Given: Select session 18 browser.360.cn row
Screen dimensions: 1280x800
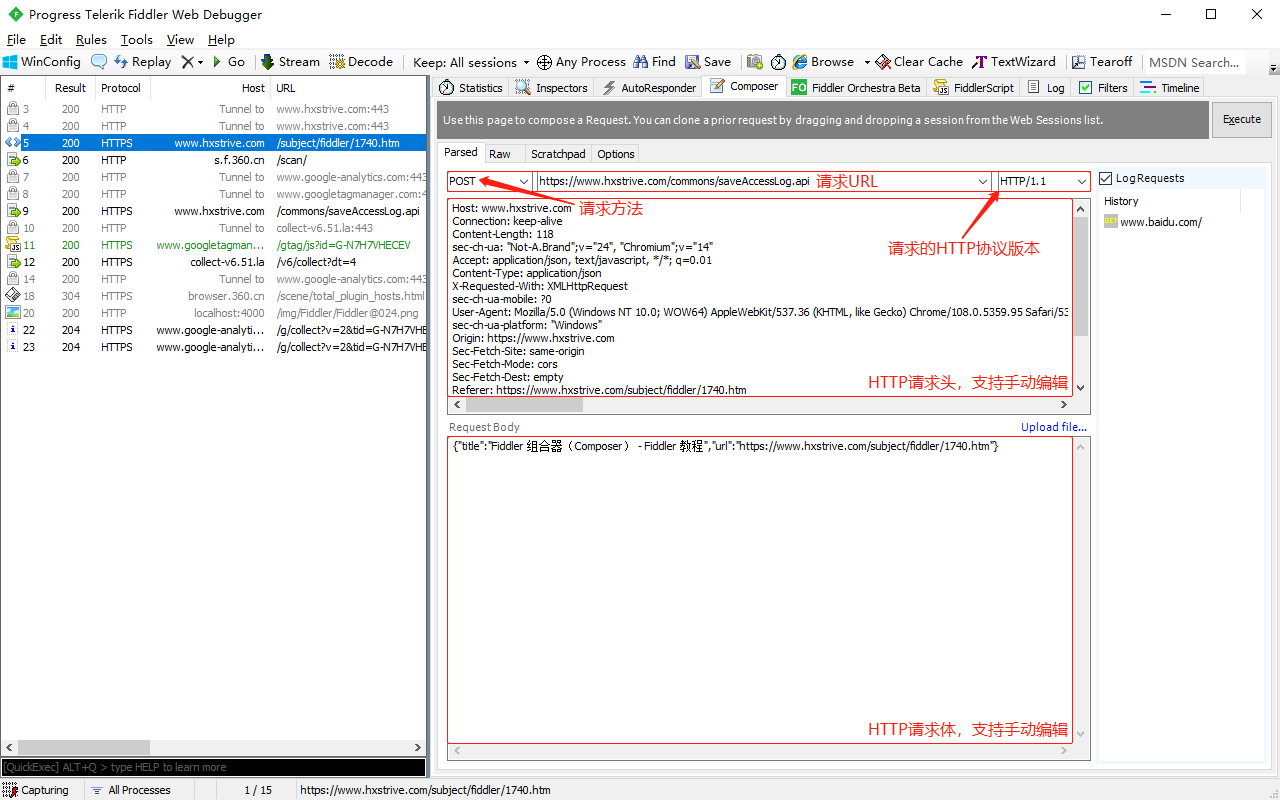Looking at the screenshot, I should (214, 296).
